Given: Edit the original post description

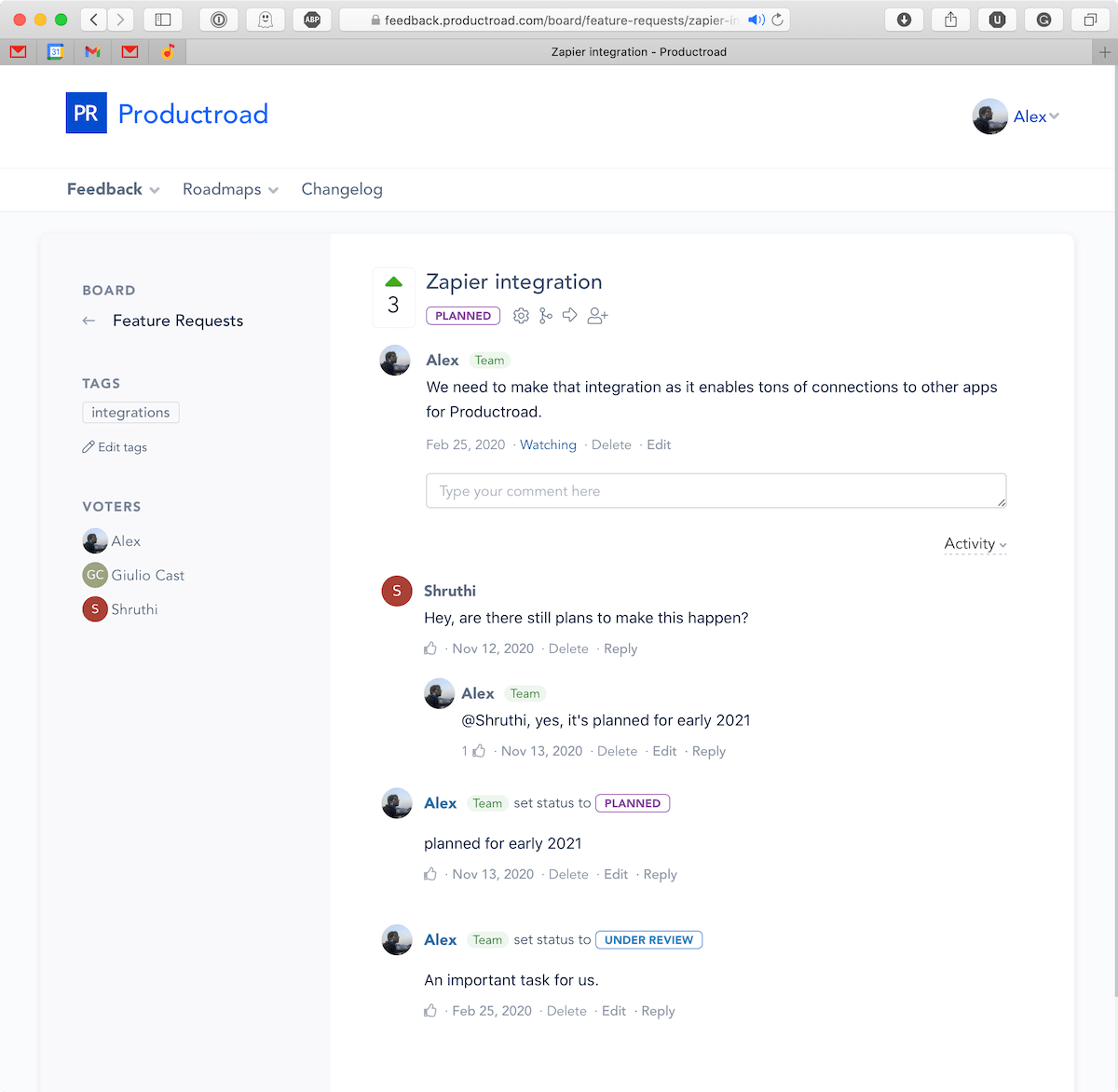Looking at the screenshot, I should tap(659, 444).
